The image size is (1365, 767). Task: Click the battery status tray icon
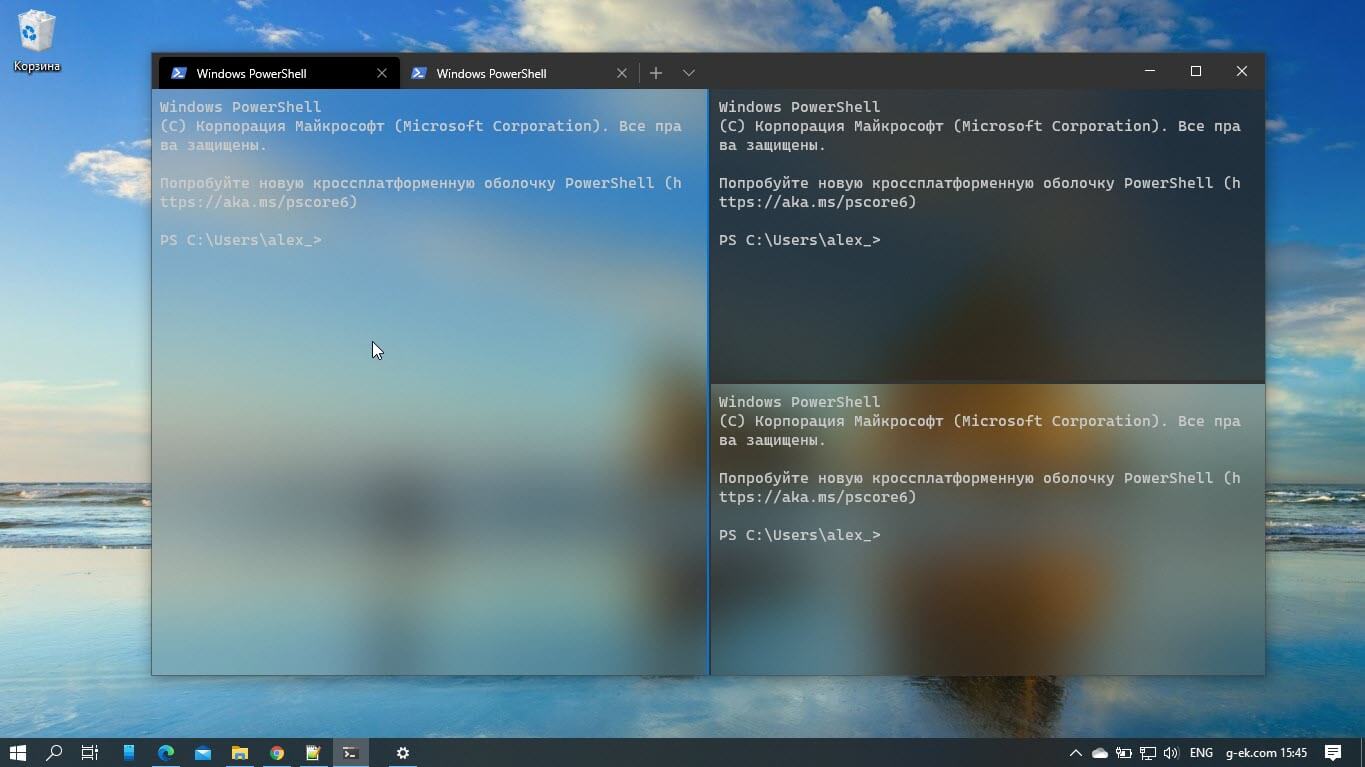[x=1124, y=753]
